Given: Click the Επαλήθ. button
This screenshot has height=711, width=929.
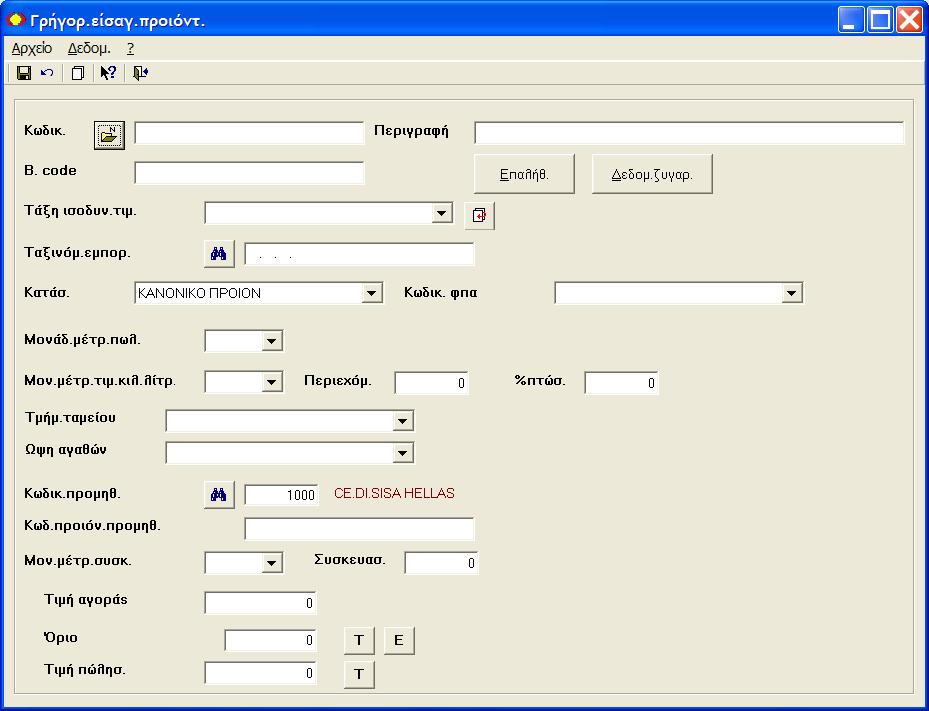Looking at the screenshot, I should coord(524,174).
